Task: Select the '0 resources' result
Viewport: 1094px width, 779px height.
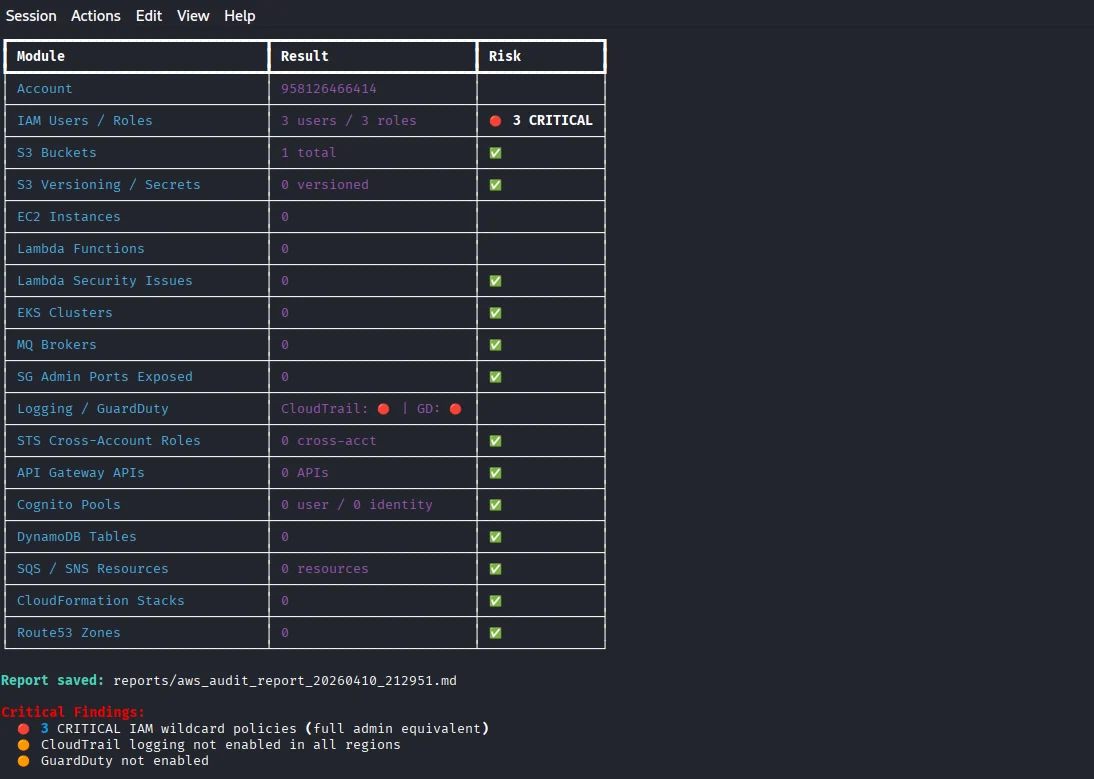Action: pos(324,569)
